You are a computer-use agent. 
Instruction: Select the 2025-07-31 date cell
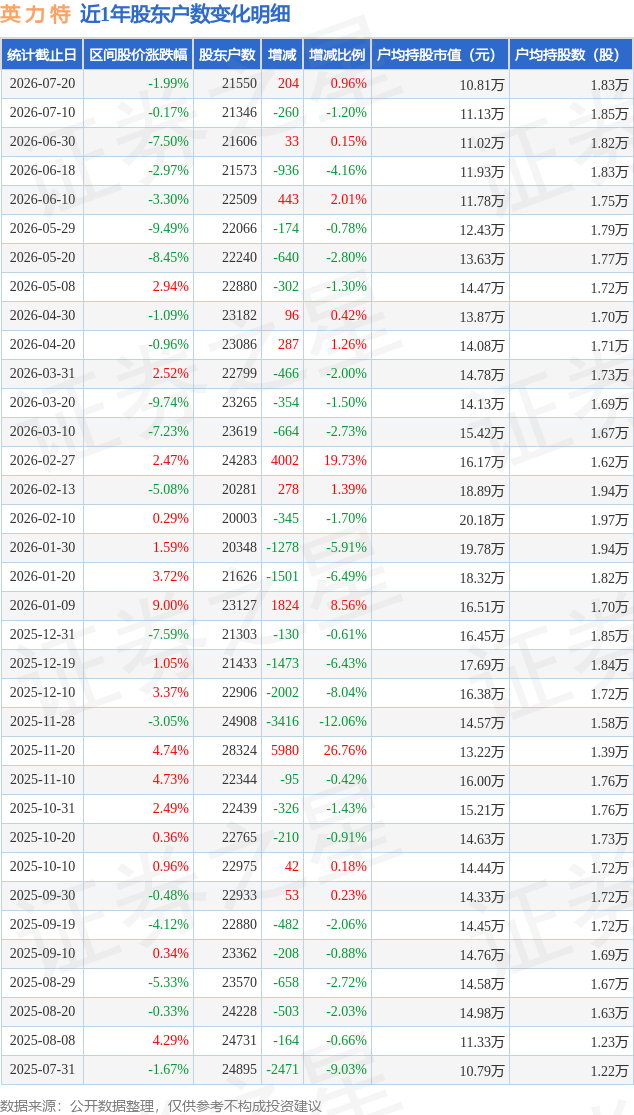click(x=43, y=1069)
